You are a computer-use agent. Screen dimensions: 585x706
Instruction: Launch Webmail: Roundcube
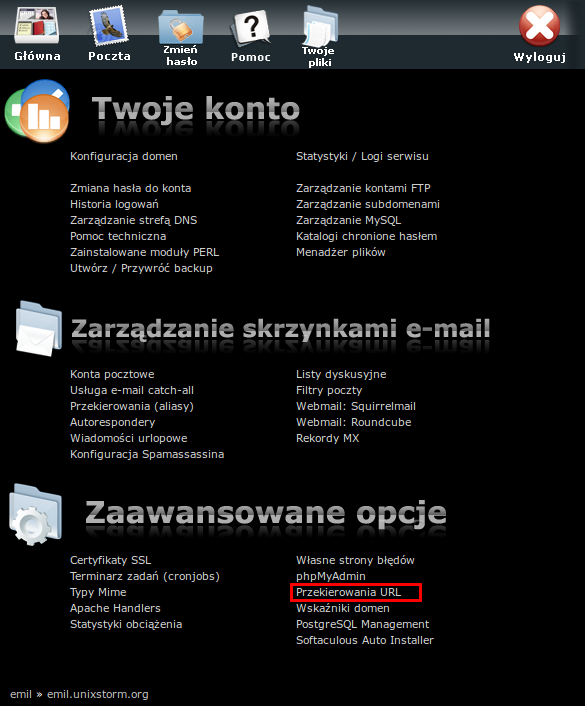click(354, 422)
